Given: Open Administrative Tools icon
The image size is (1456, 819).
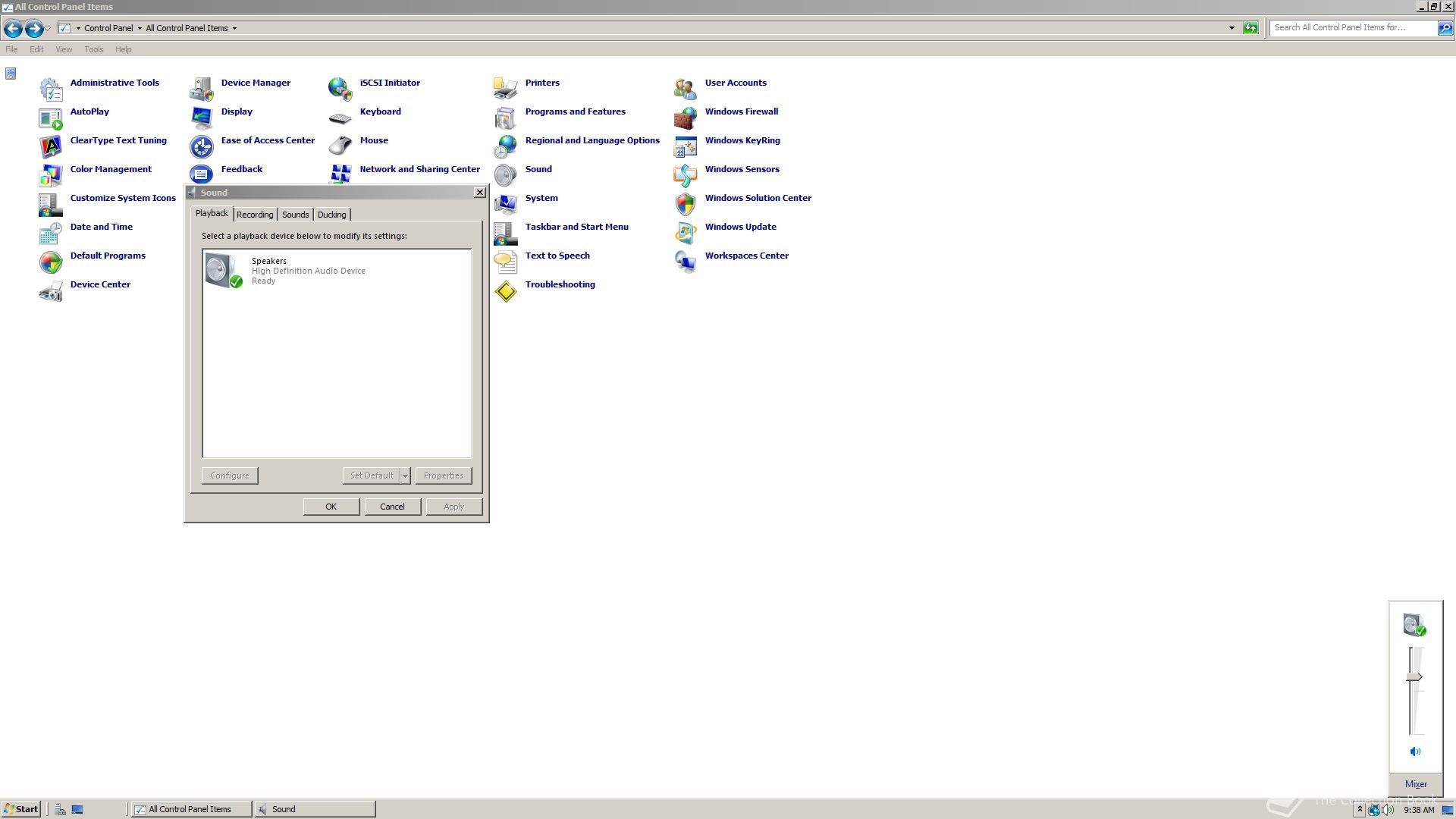Looking at the screenshot, I should tap(51, 89).
